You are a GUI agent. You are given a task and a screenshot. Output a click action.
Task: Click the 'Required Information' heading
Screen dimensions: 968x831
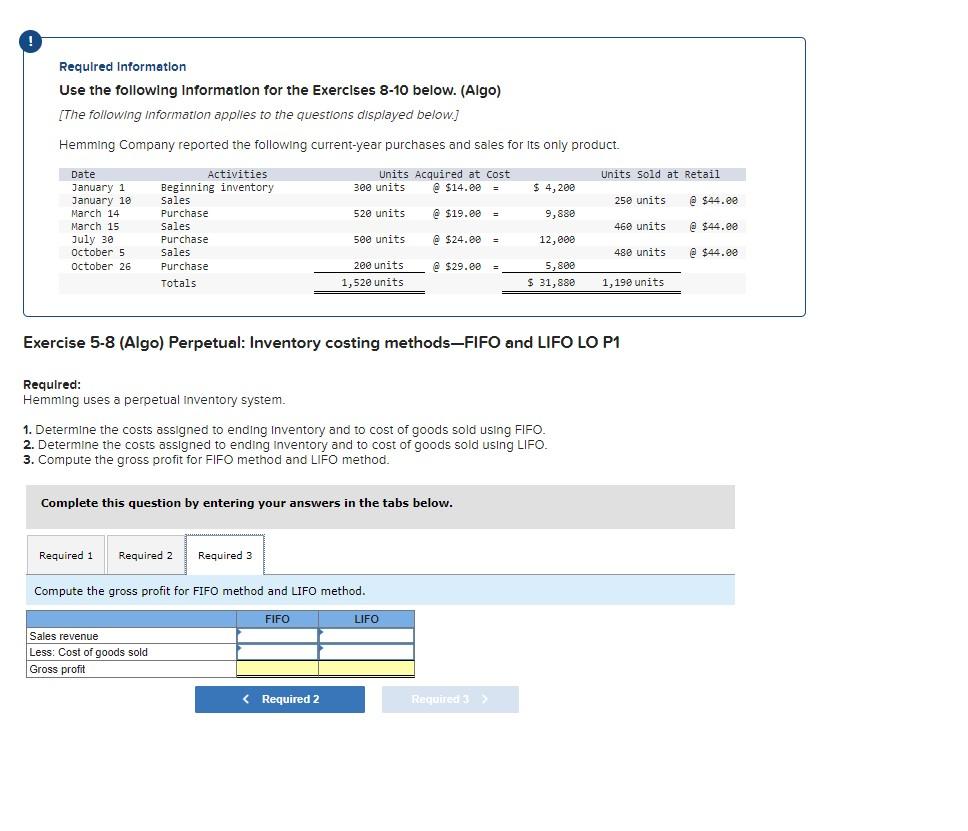122,67
